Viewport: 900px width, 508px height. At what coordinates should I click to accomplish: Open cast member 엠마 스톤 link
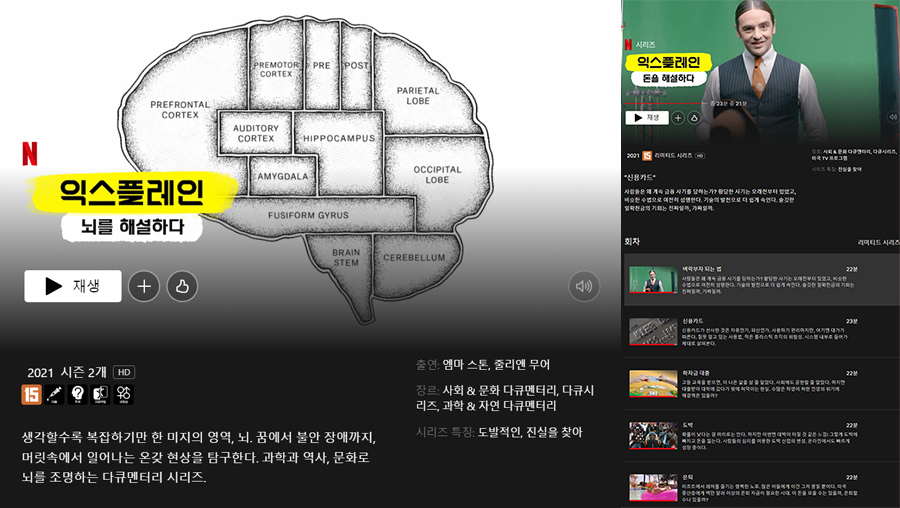465,364
